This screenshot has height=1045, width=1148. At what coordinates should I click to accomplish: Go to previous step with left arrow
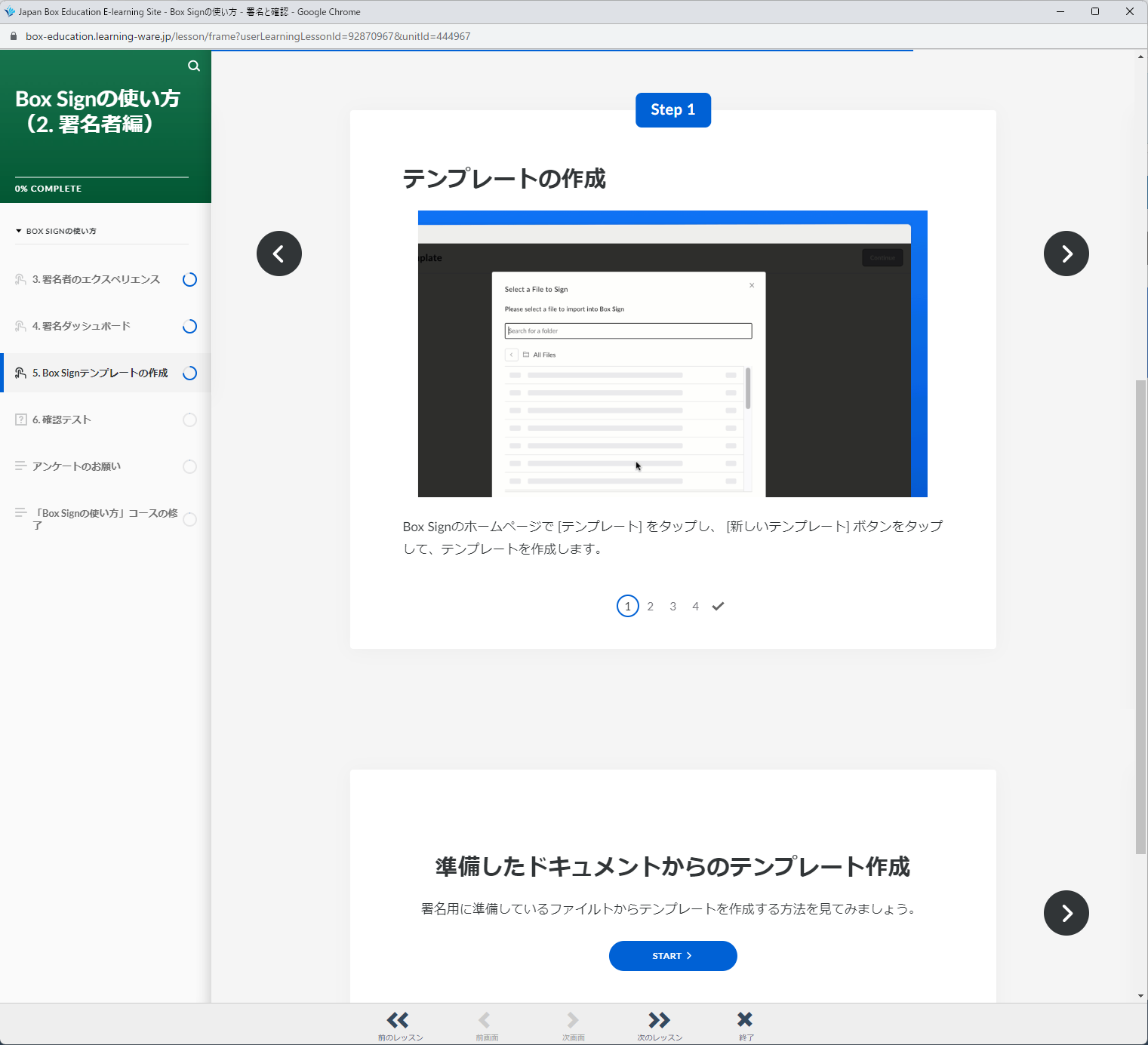point(279,254)
